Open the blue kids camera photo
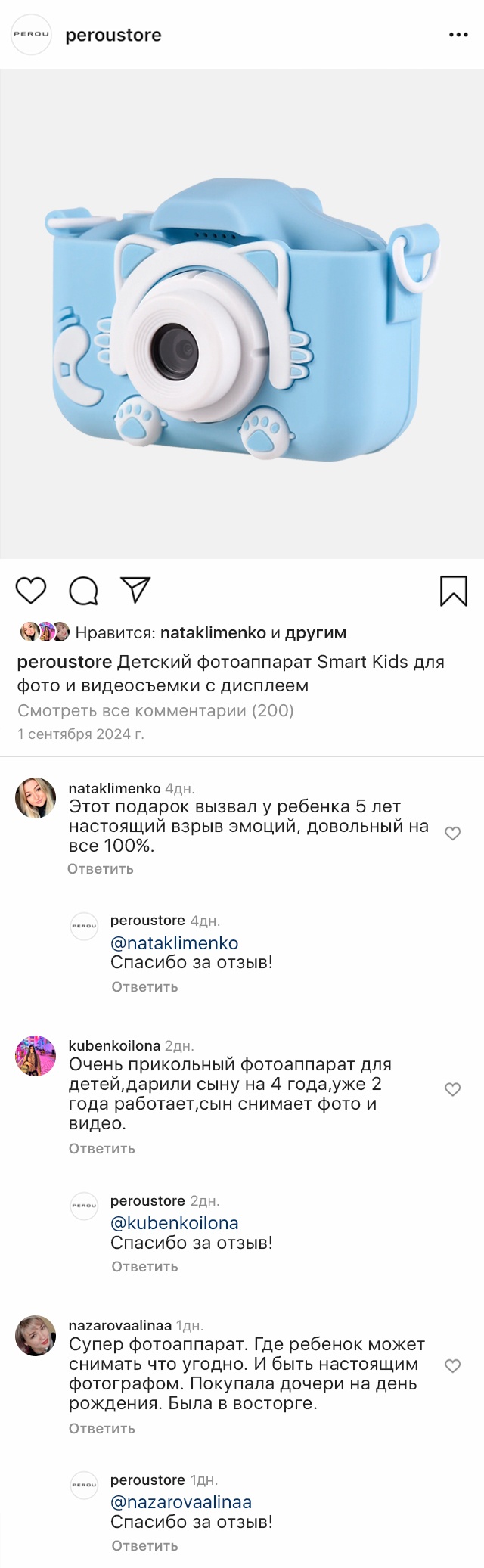 click(x=242, y=314)
